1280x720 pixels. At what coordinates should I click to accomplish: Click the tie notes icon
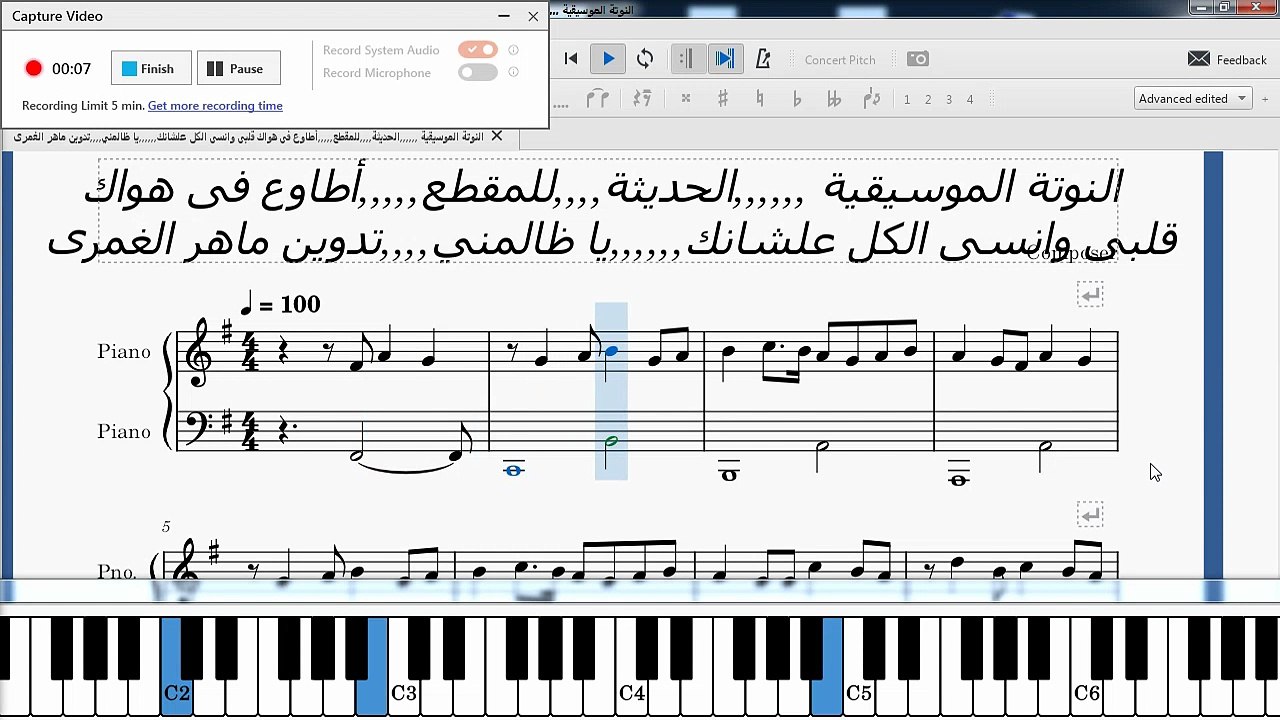(x=598, y=98)
